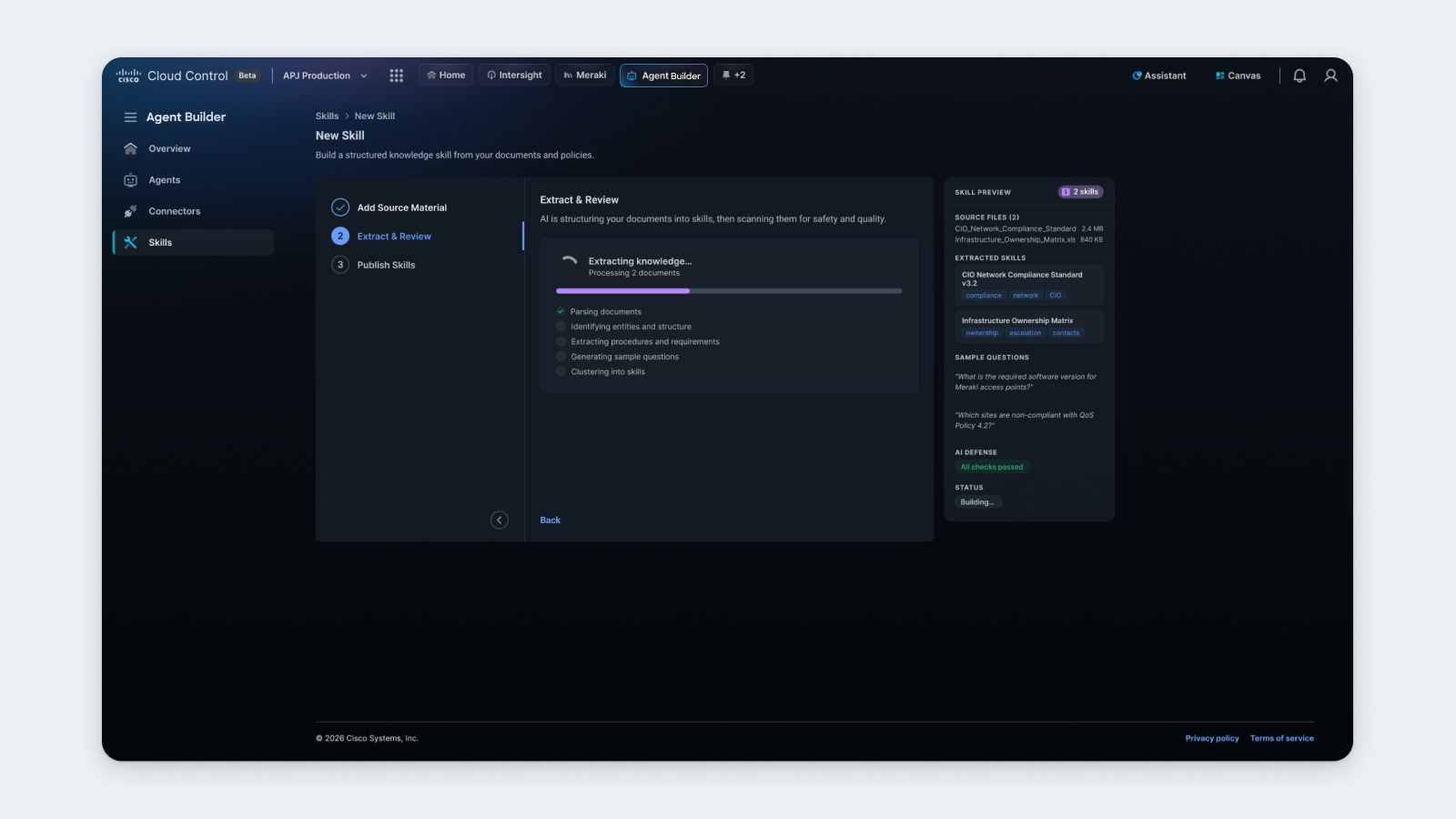Viewport: 1456px width, 819px height.
Task: Click the Back link
Action: (551, 521)
